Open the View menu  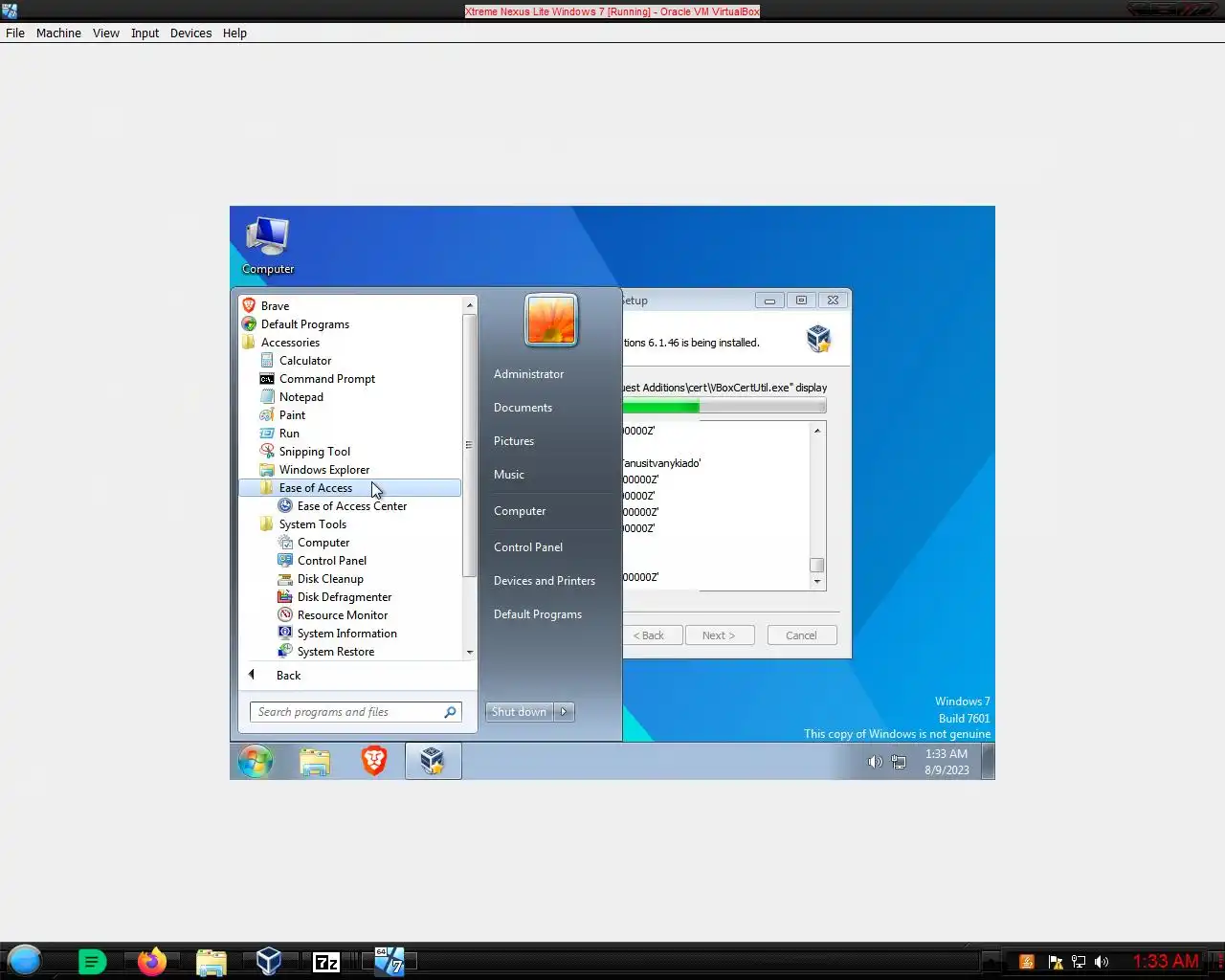pos(106,33)
